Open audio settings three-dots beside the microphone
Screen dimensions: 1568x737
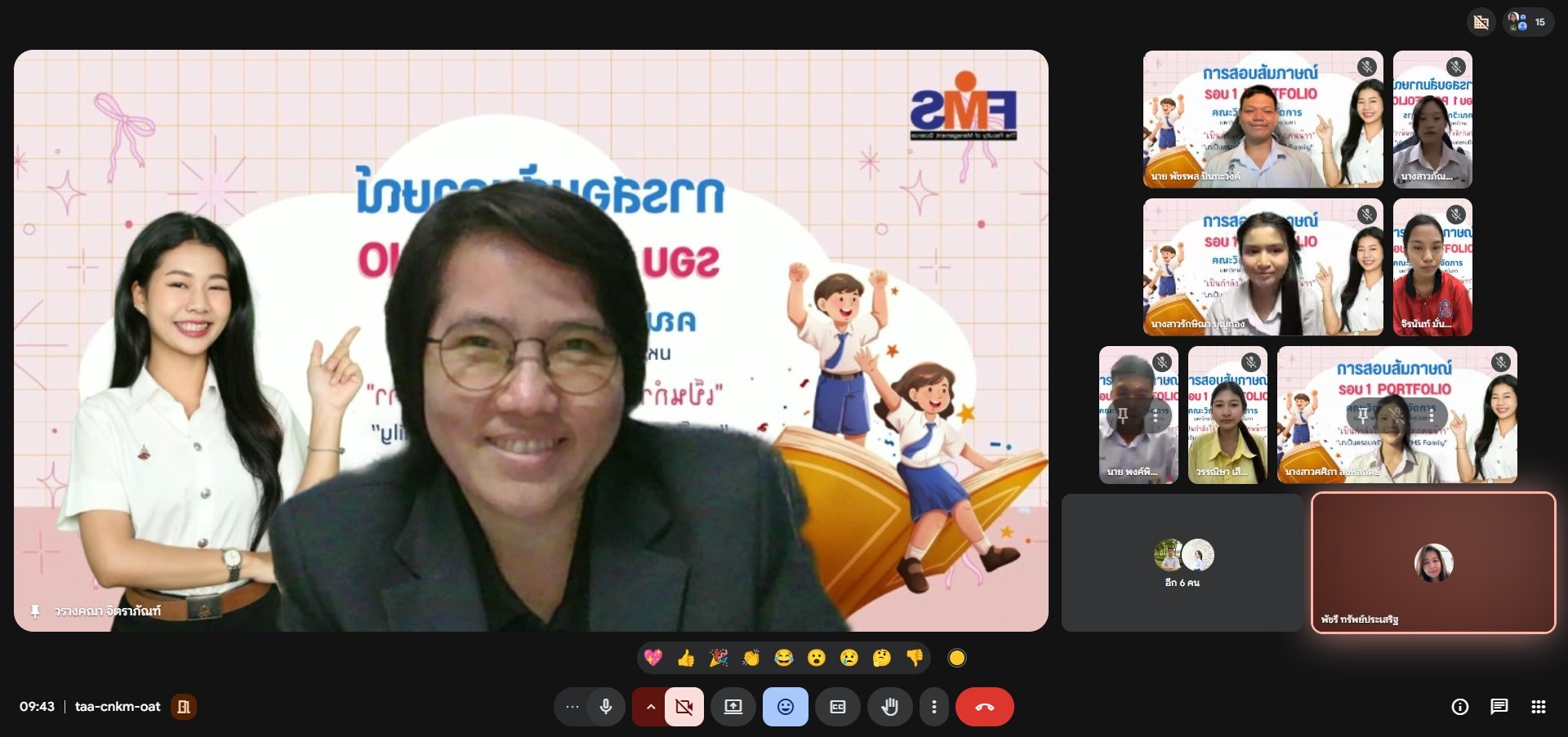(572, 707)
